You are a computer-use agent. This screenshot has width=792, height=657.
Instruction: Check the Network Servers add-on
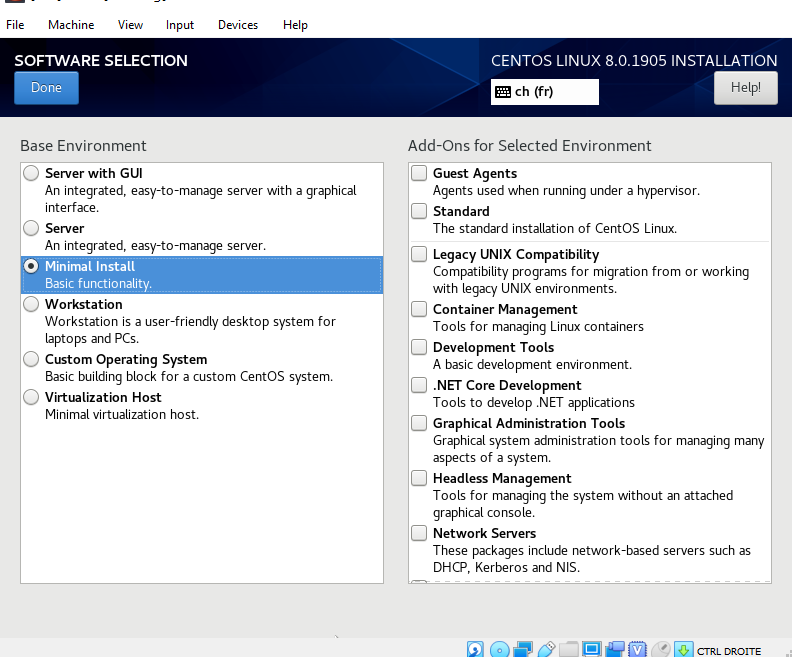click(419, 534)
